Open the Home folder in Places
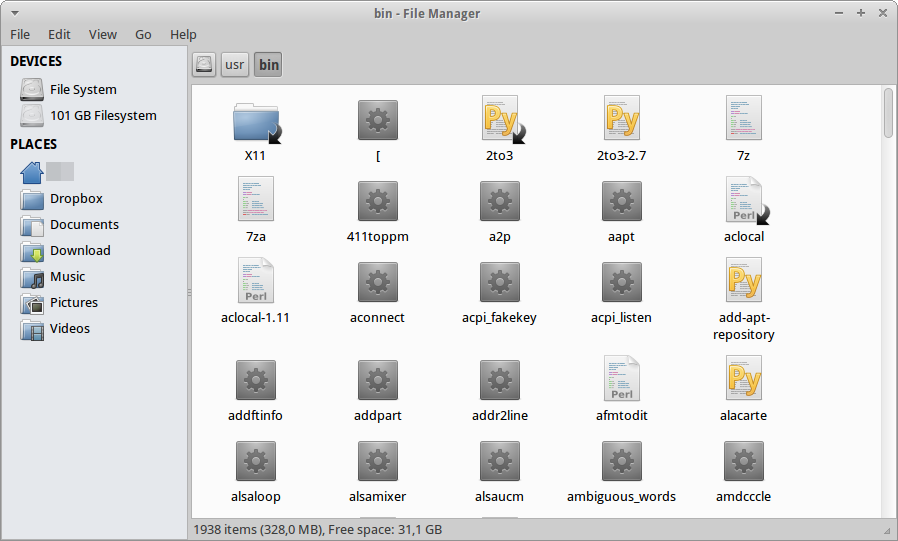898x541 pixels. click(33, 172)
